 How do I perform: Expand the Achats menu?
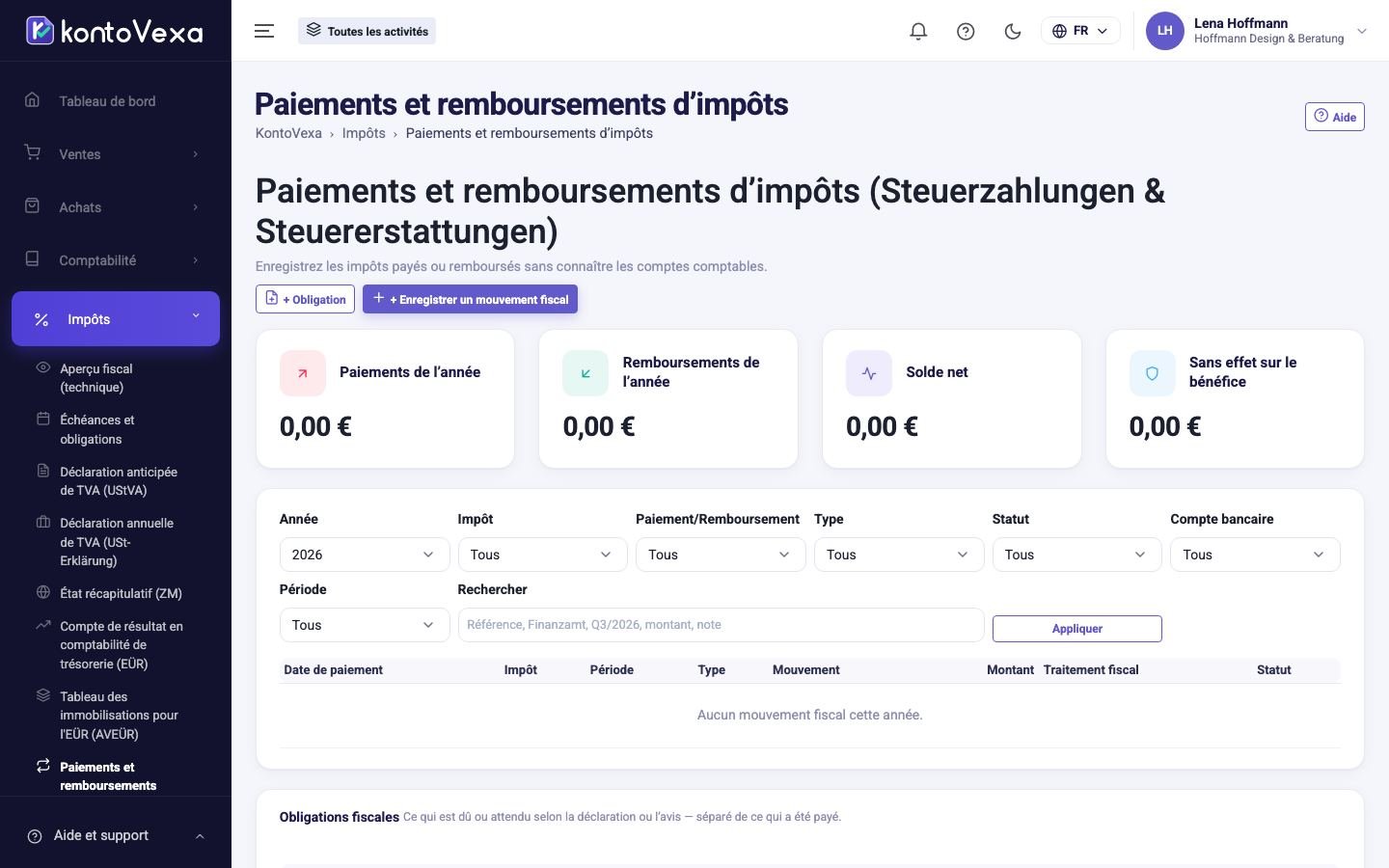click(116, 207)
